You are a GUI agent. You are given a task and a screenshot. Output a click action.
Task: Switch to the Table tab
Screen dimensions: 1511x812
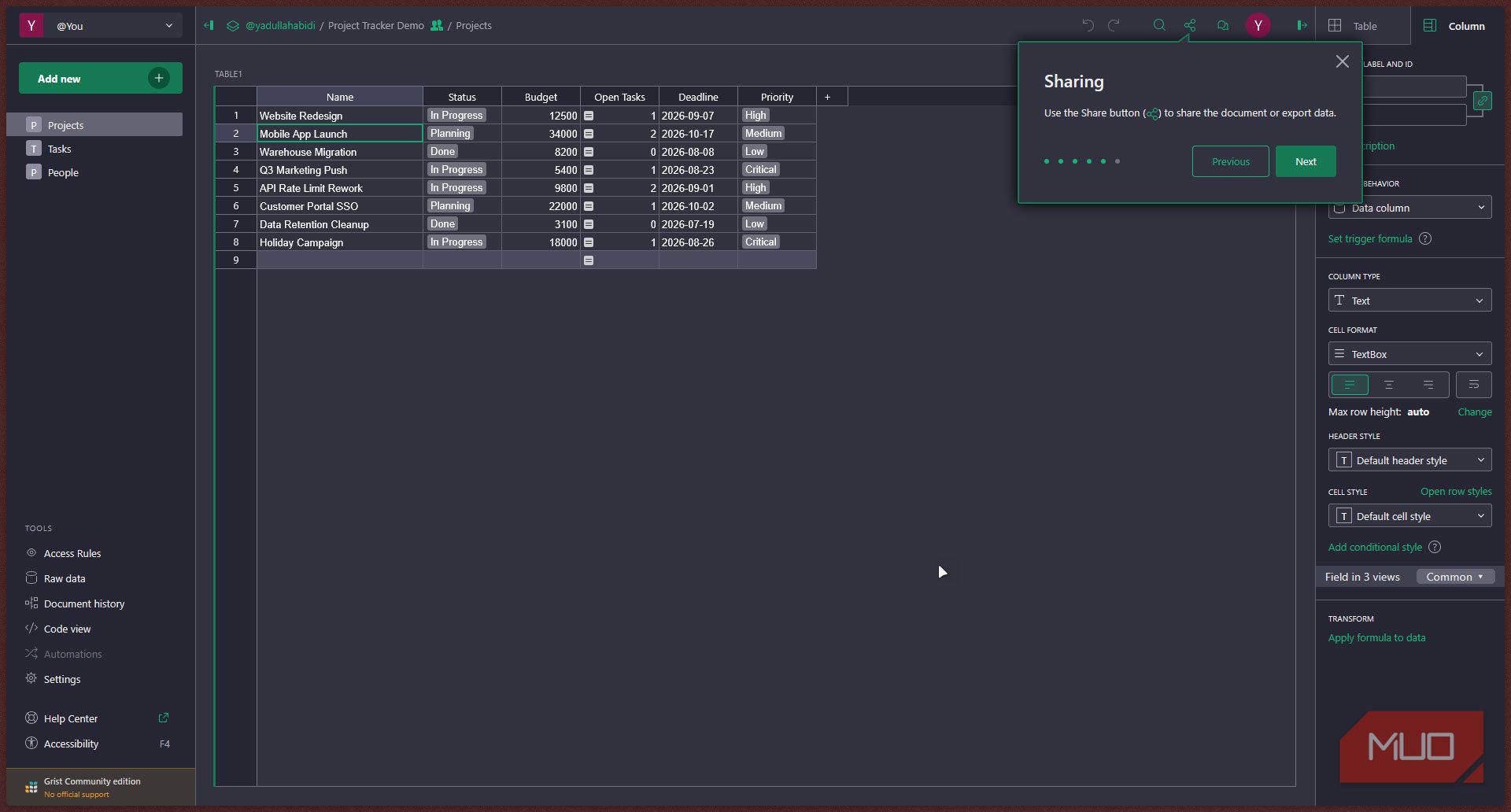tap(1362, 26)
